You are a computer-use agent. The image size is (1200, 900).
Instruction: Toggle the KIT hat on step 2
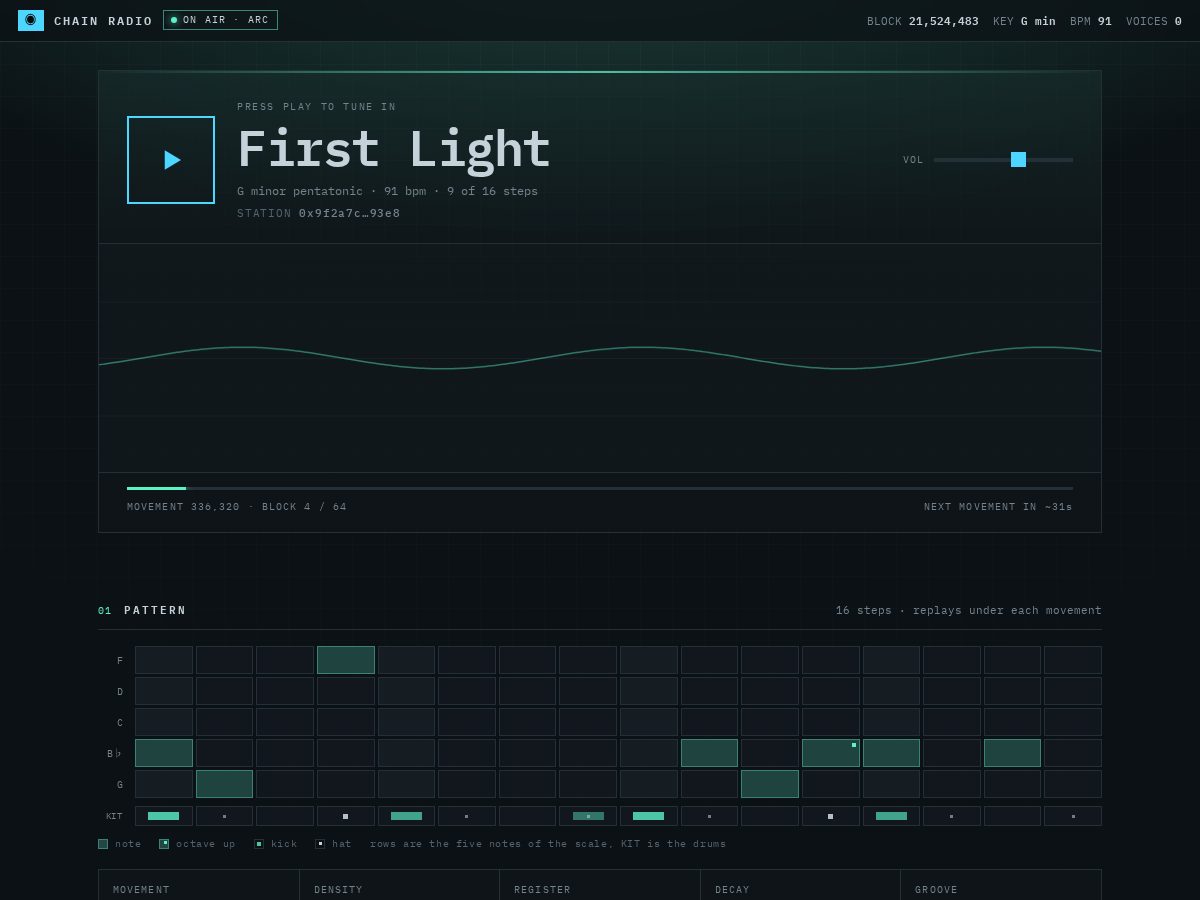[x=225, y=816]
